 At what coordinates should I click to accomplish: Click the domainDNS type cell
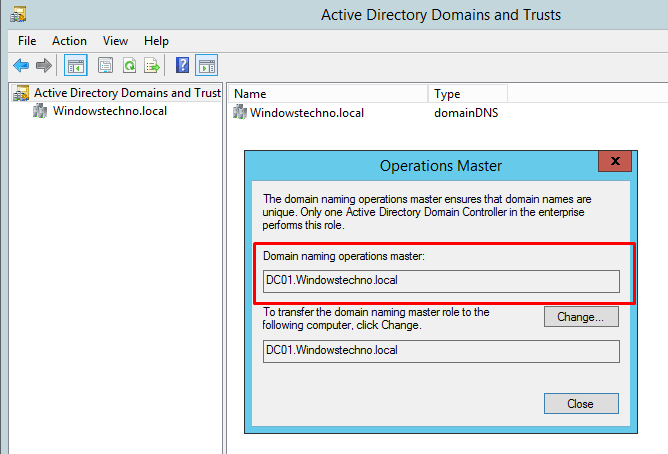[466, 113]
